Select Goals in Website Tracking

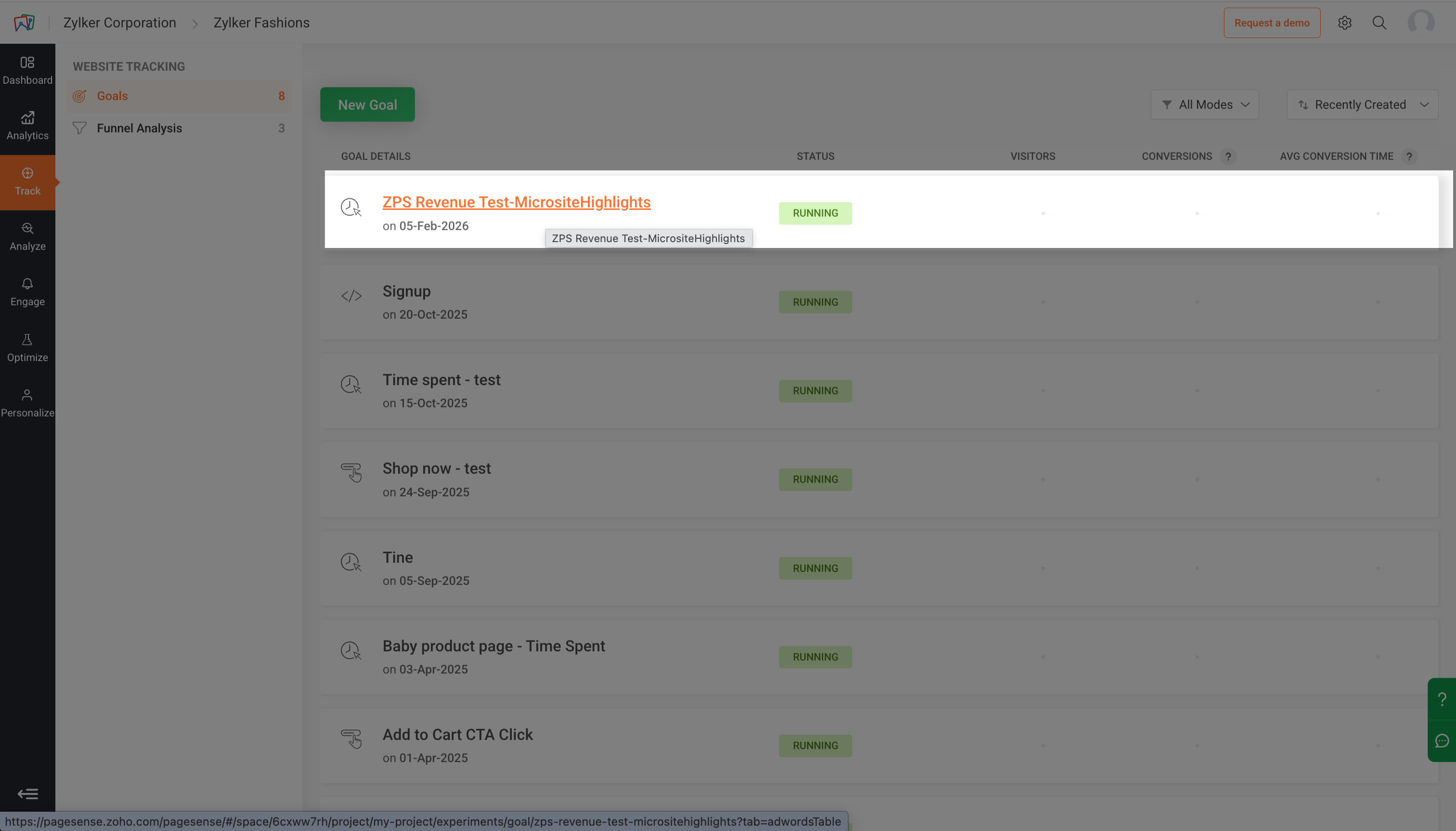click(113, 96)
